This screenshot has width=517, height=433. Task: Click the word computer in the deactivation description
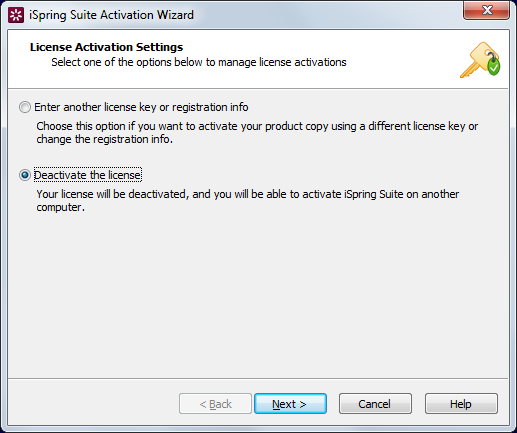59,207
